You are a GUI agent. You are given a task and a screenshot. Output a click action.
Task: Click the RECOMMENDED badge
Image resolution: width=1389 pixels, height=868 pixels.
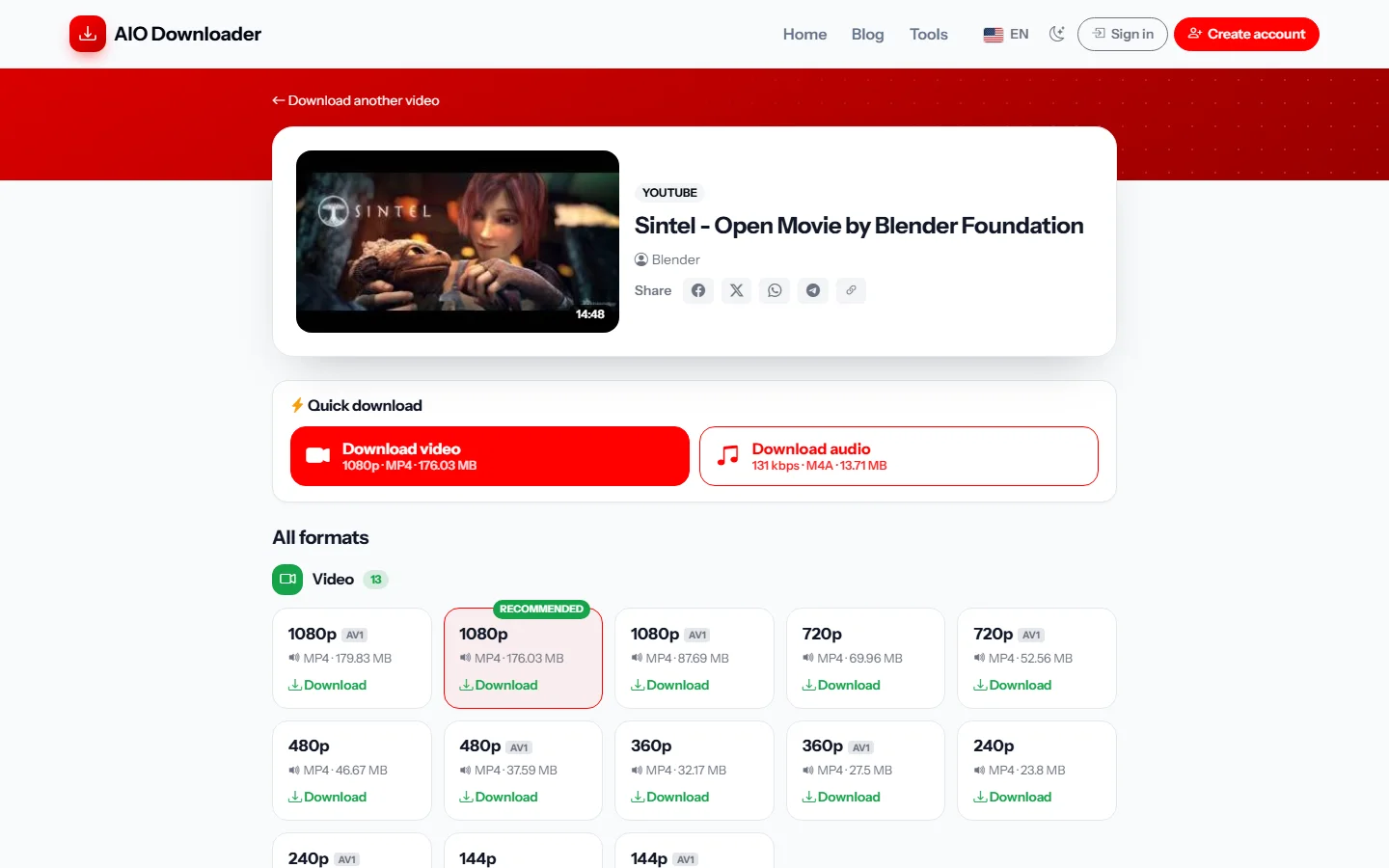click(x=541, y=609)
